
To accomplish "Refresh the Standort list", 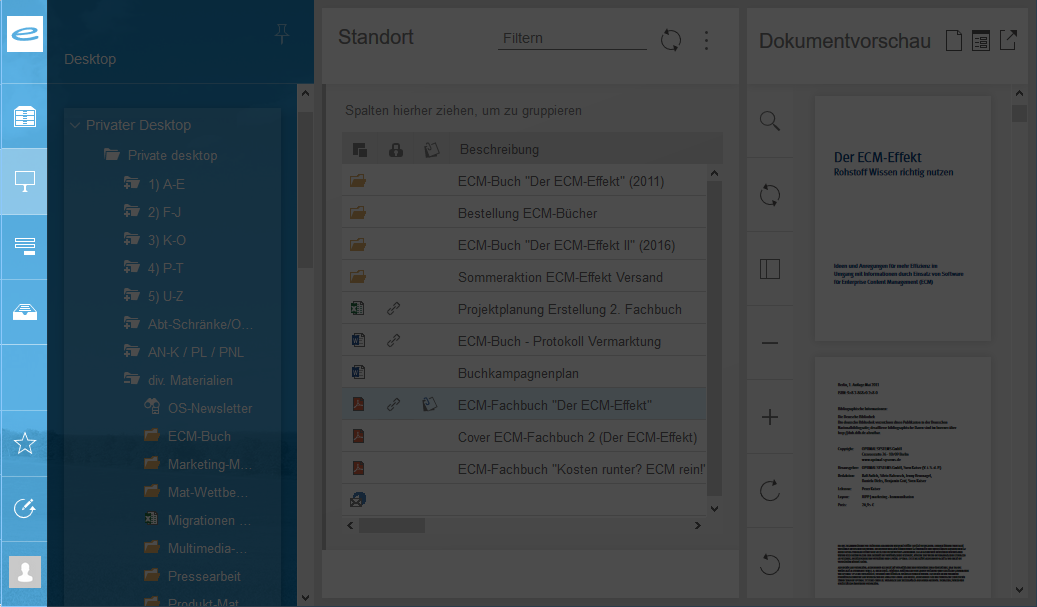I will pos(671,40).
